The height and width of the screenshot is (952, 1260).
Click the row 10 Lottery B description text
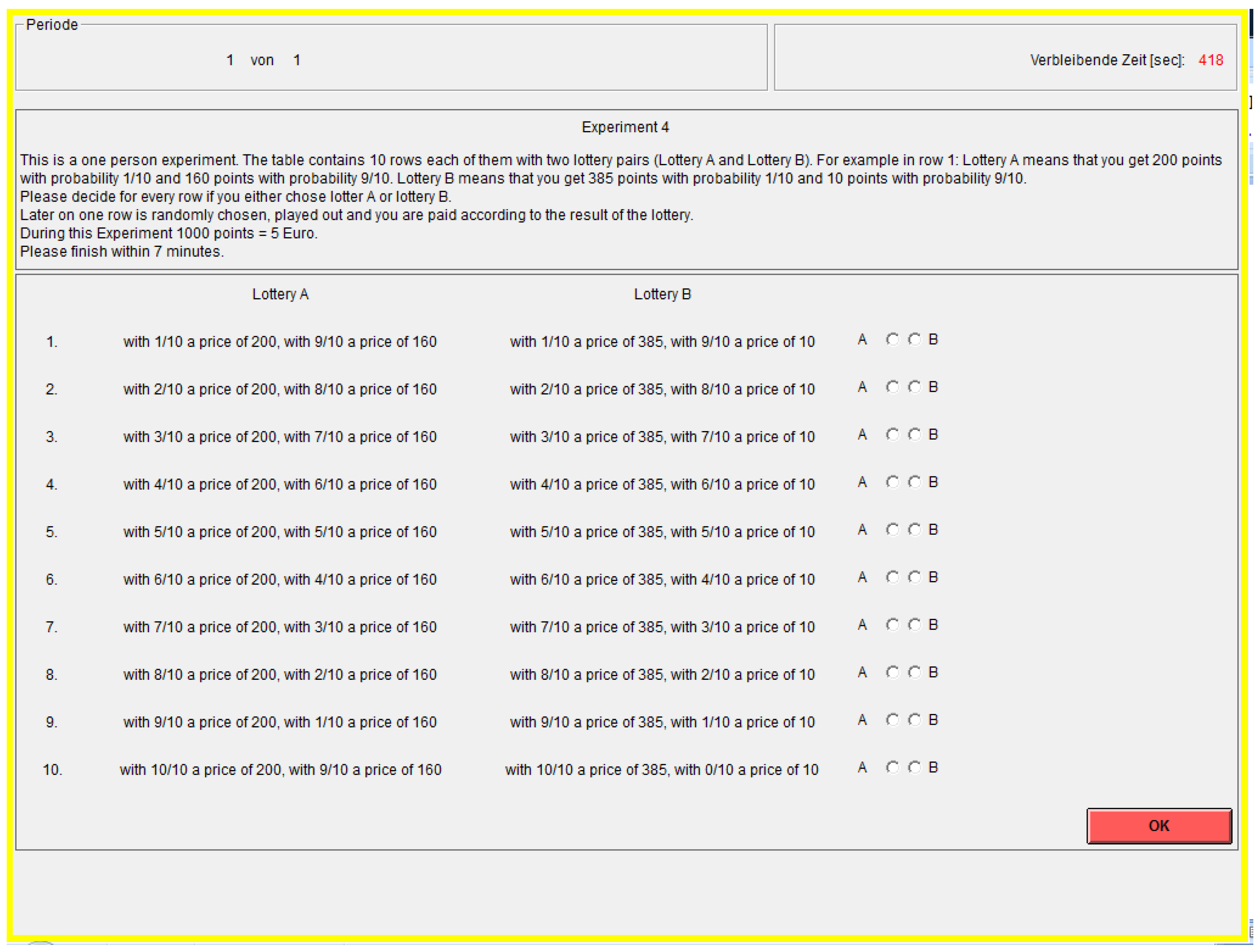pyautogui.click(x=661, y=770)
